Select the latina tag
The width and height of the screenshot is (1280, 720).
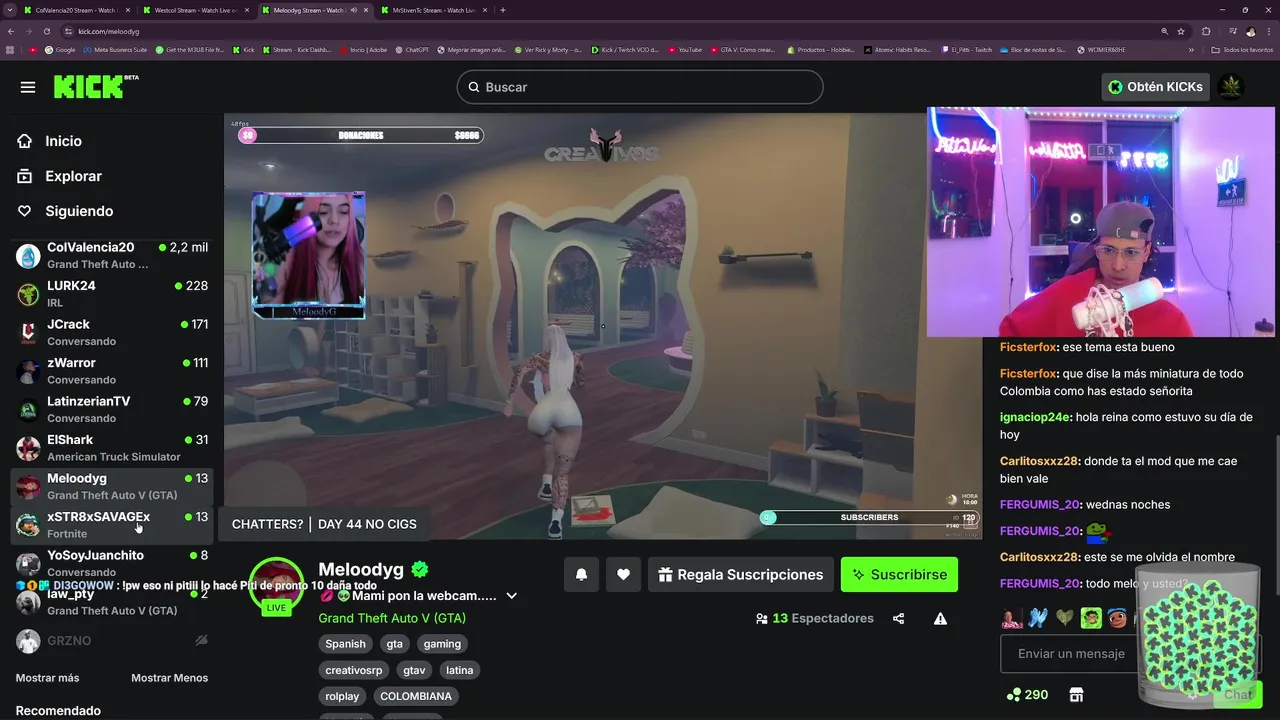pos(459,670)
